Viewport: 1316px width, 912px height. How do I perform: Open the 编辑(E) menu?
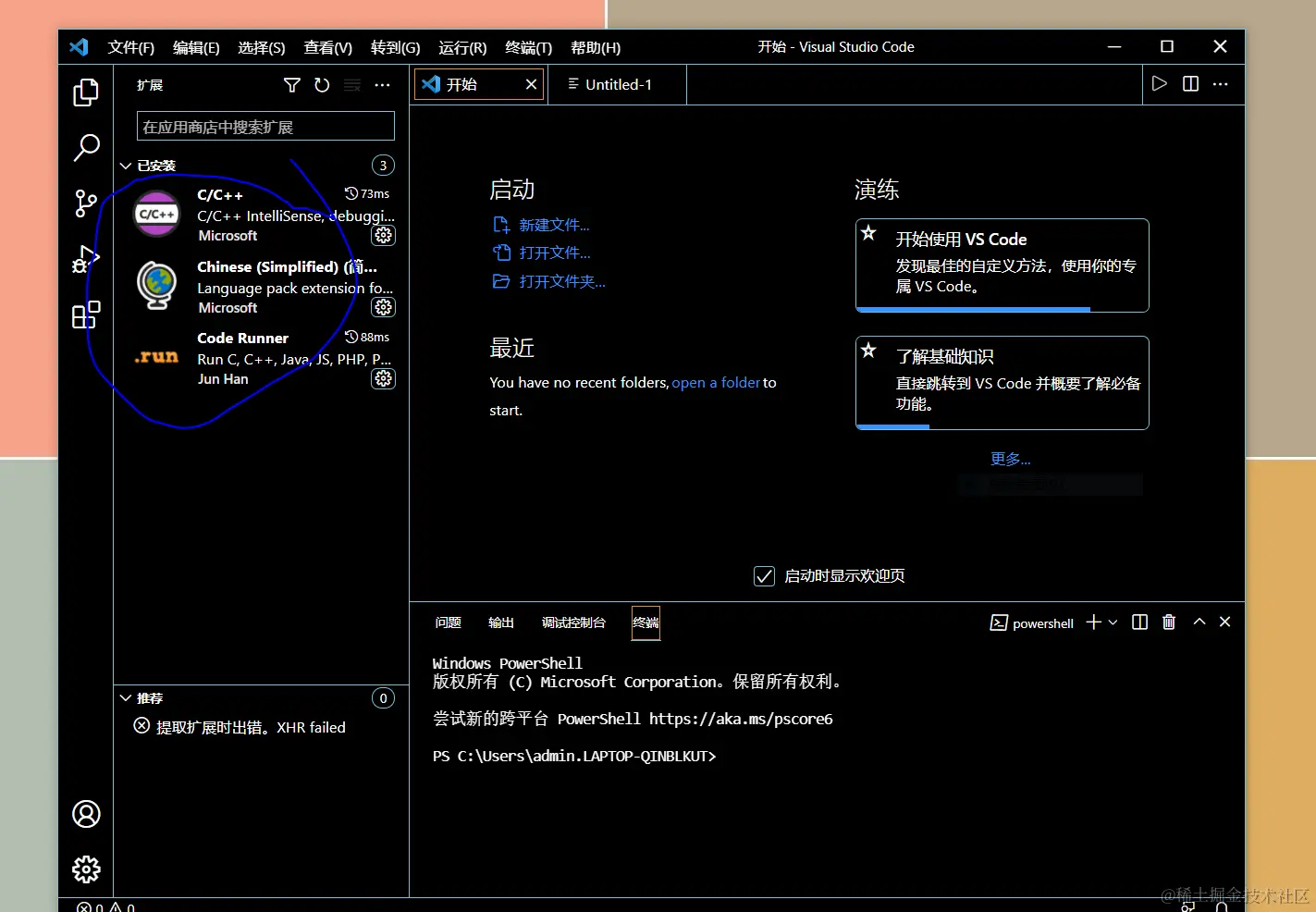pos(196,47)
